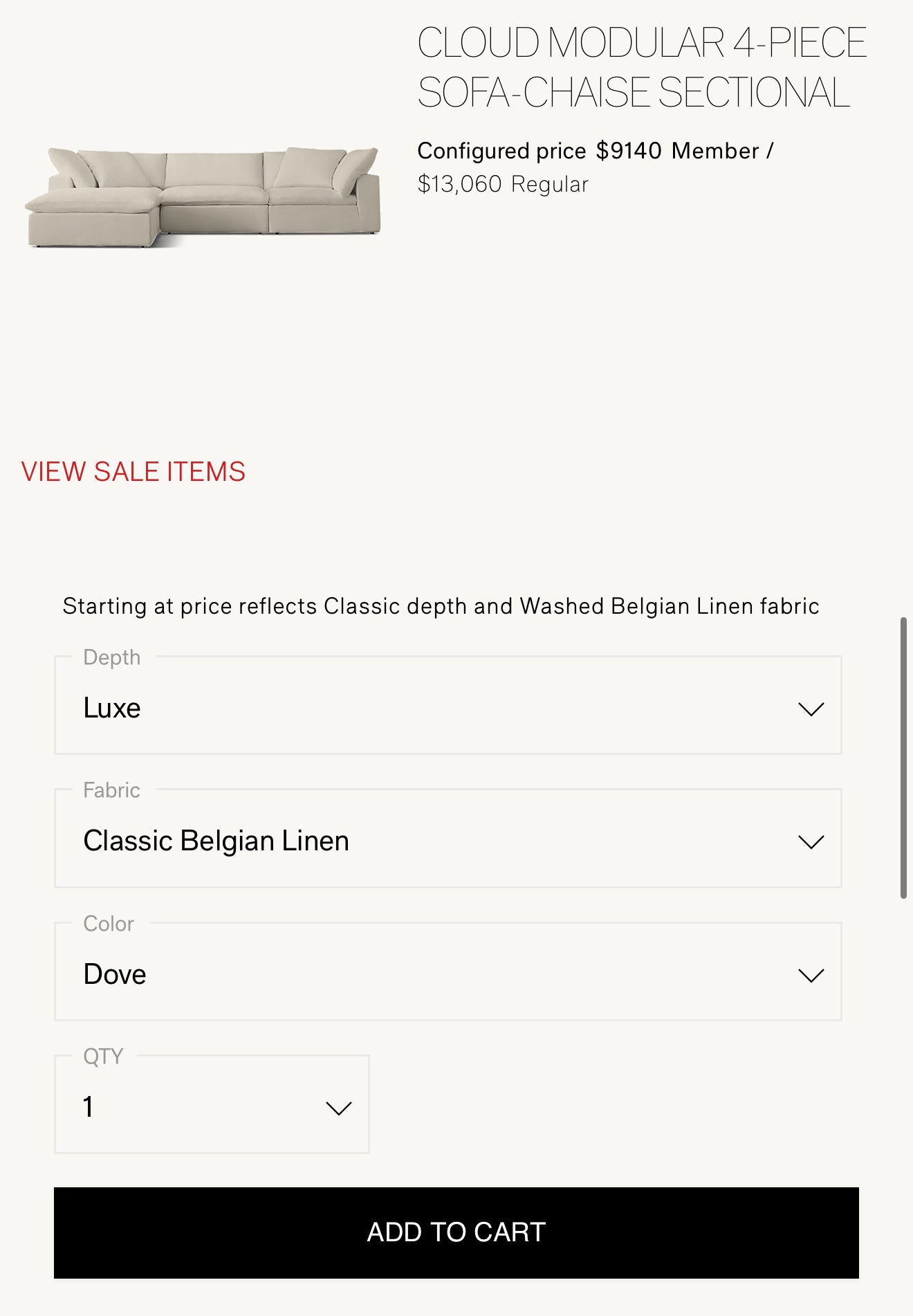Click the Fabric dropdown chevron arrow
Viewport: 913px width, 1316px height.
811,842
